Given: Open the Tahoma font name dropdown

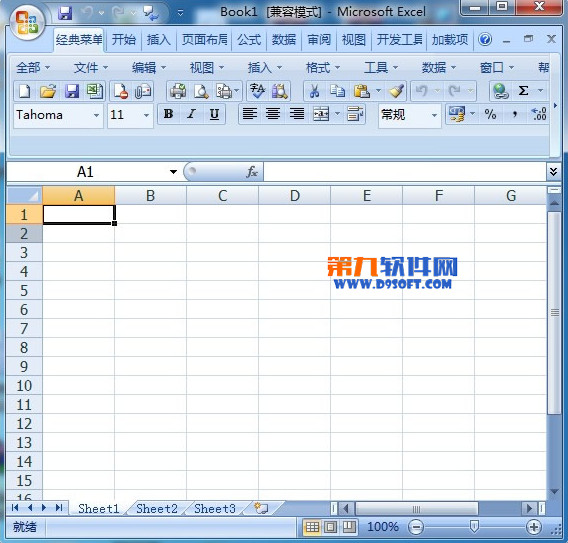Looking at the screenshot, I should (96, 115).
